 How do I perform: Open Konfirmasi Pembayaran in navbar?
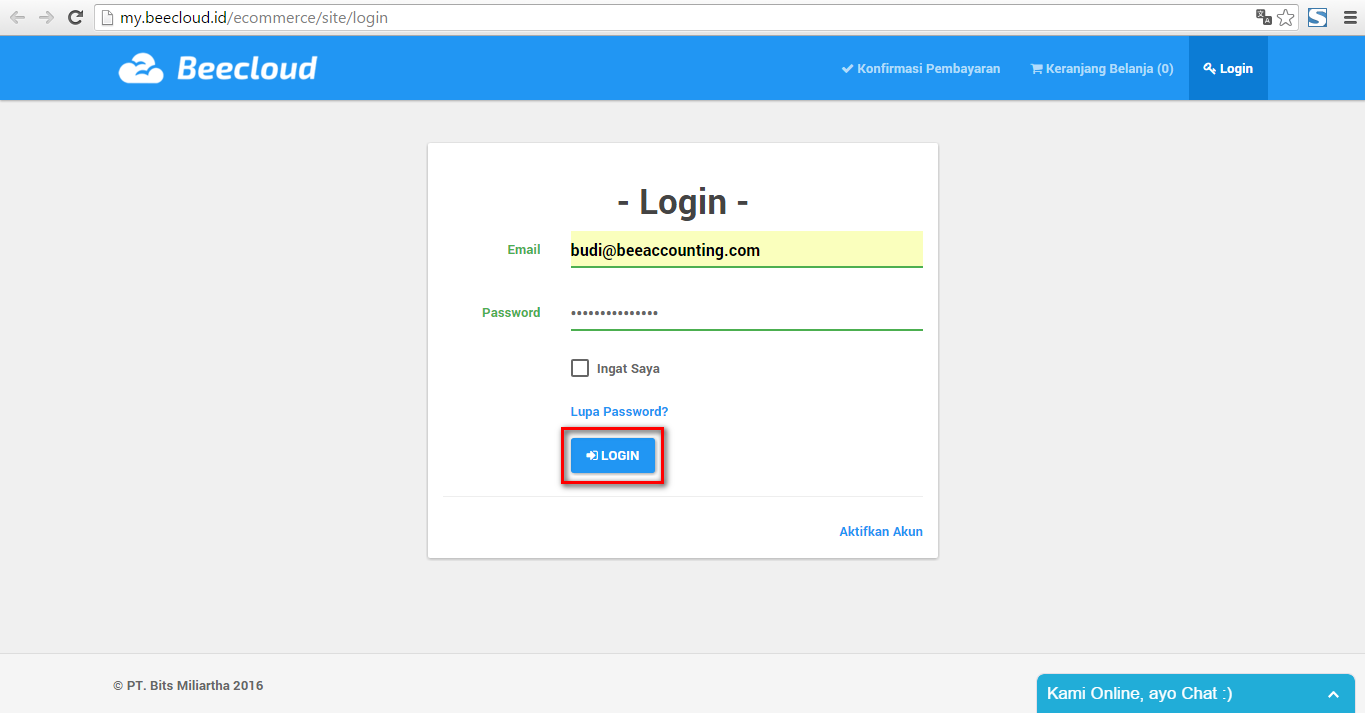tap(921, 69)
